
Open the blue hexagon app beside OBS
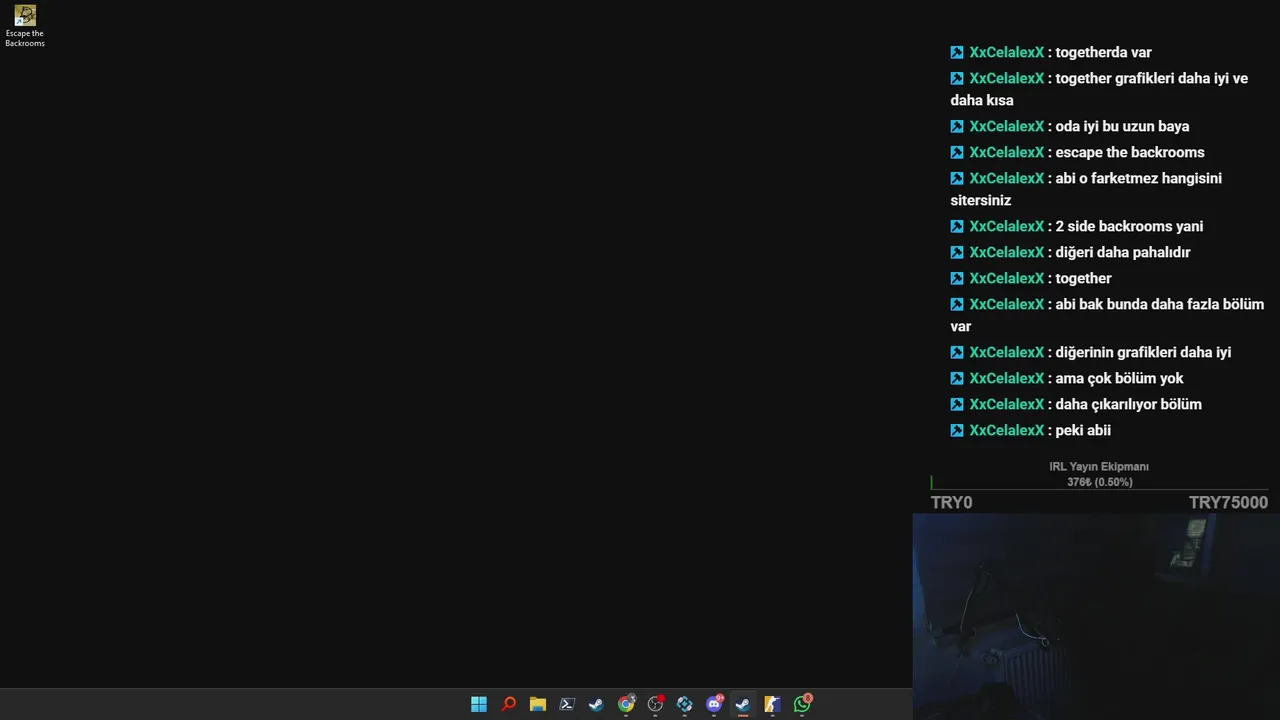(x=684, y=704)
